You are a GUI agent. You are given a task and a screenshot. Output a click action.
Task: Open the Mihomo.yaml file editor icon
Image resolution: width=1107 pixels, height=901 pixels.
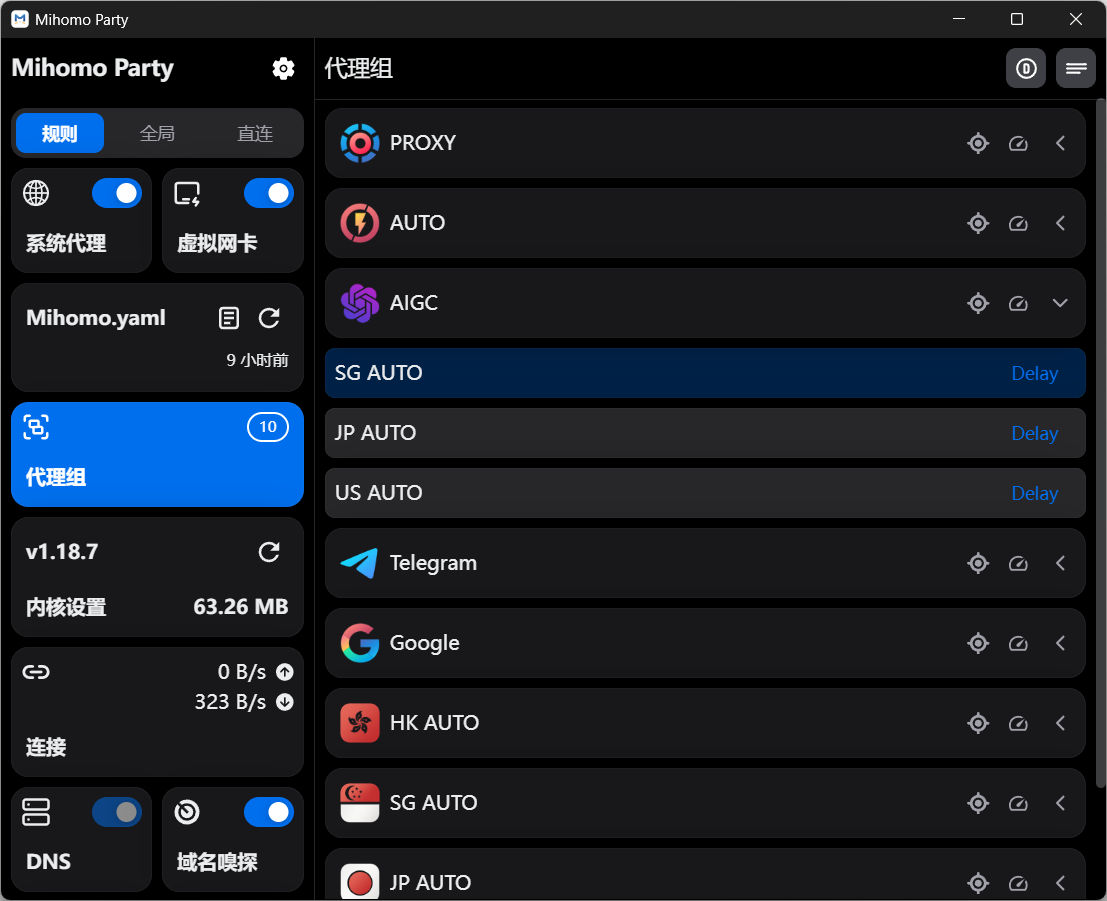[x=229, y=318]
